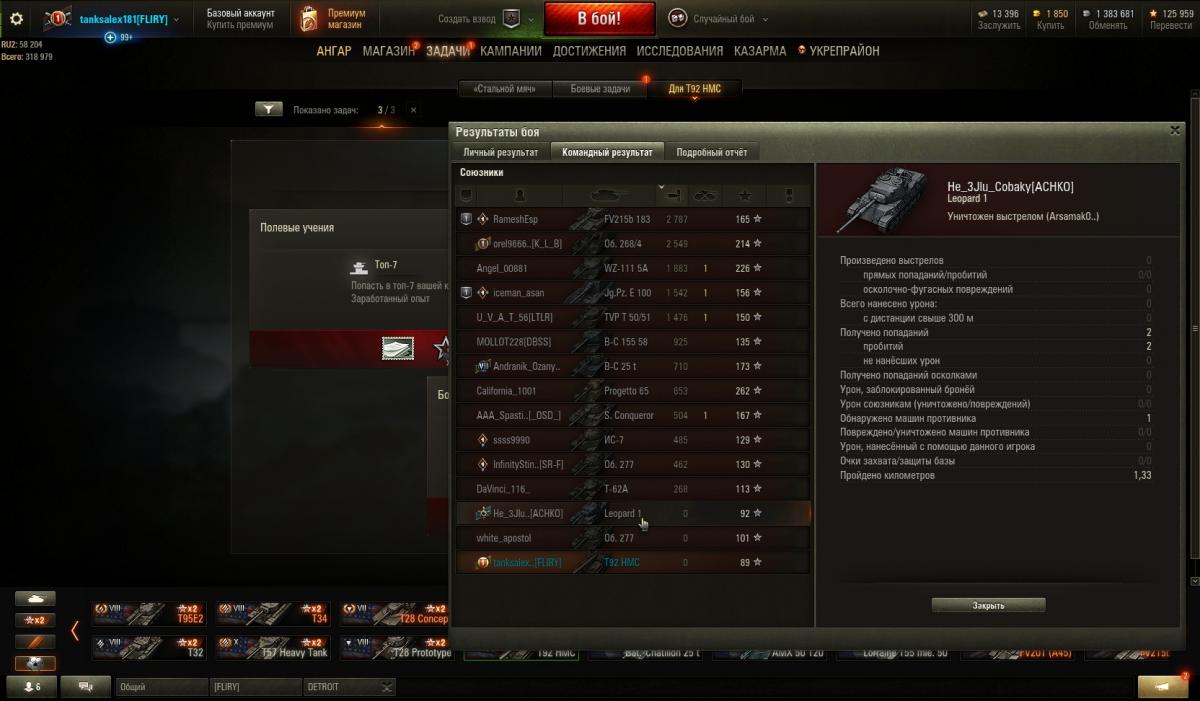Expand the platoon creation dropdown arrow
Screen dimensions: 1200x701
531,19
